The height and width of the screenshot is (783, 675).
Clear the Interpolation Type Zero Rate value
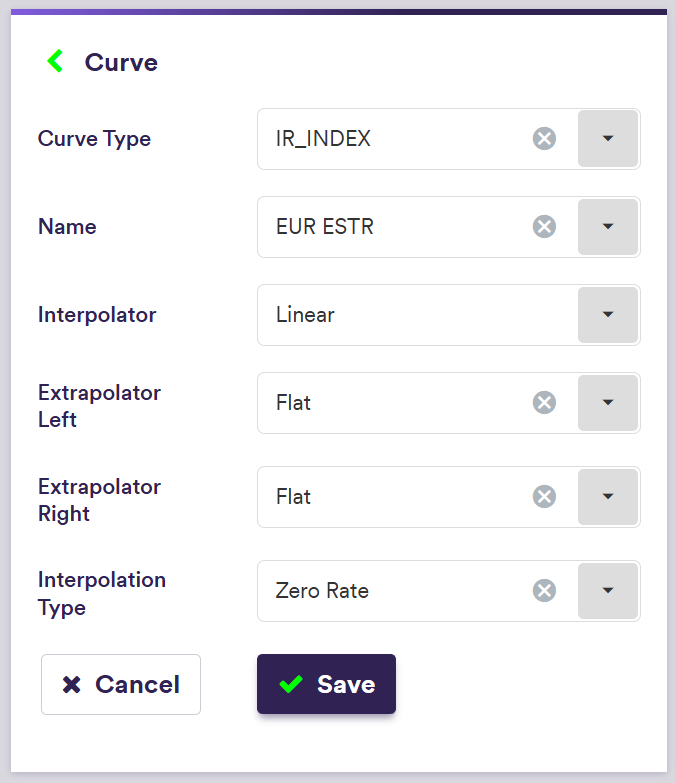[544, 591]
